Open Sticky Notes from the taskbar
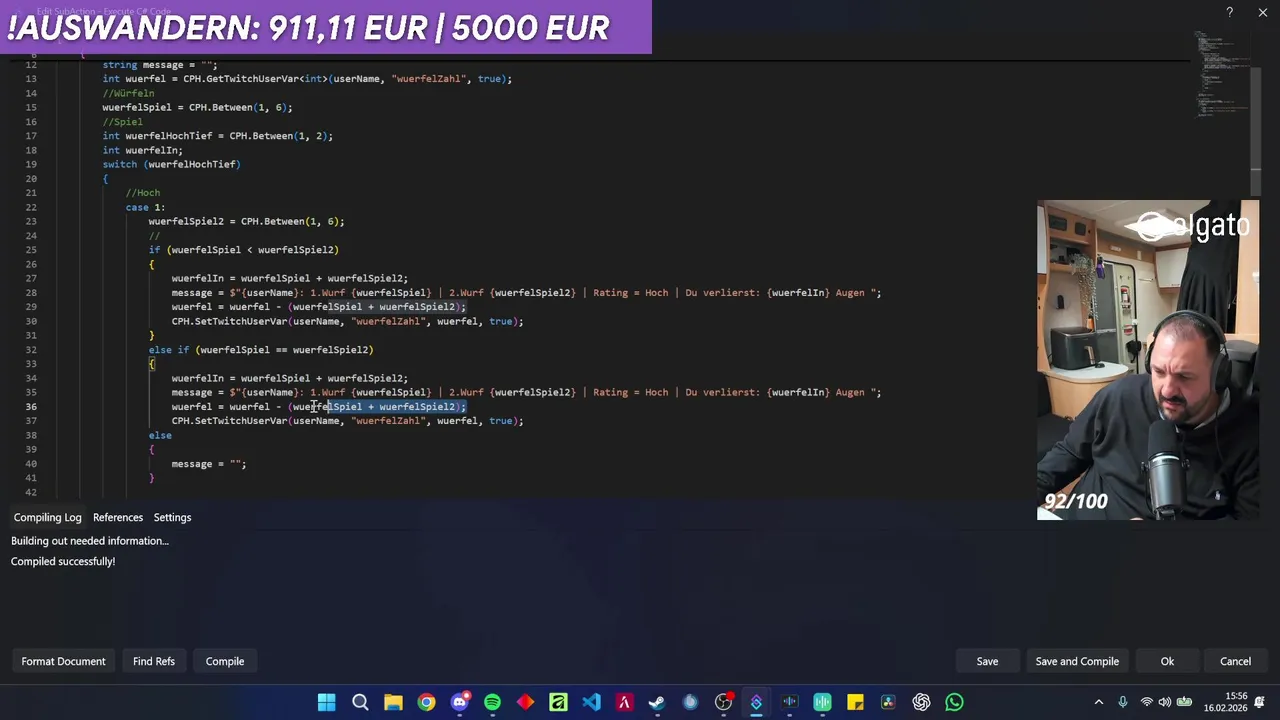The width and height of the screenshot is (1280, 720). pyautogui.click(x=855, y=702)
